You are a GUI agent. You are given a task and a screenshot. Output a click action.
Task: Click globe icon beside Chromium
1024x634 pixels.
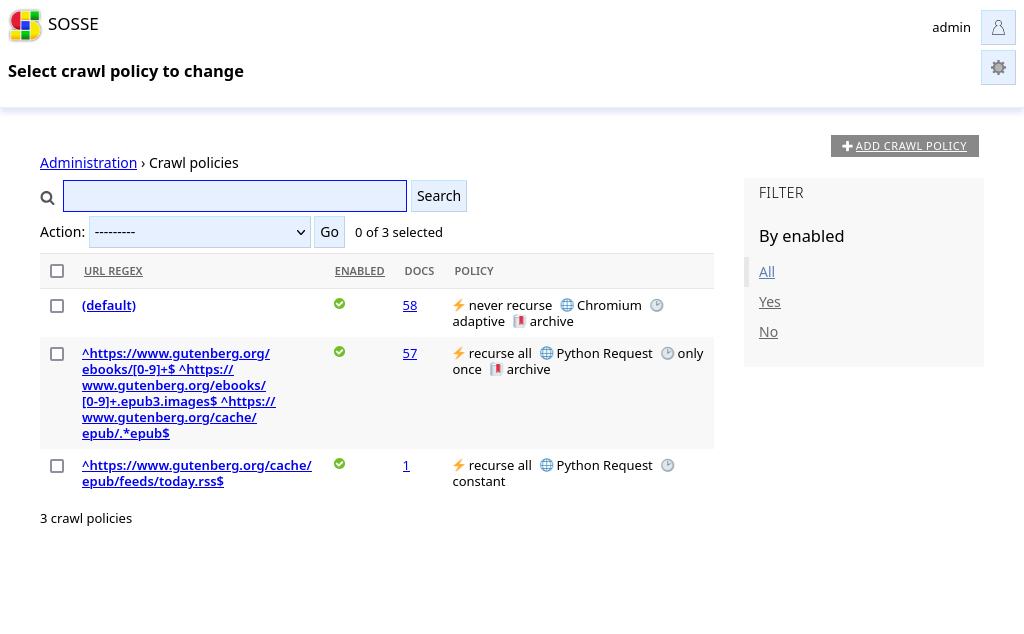567,305
